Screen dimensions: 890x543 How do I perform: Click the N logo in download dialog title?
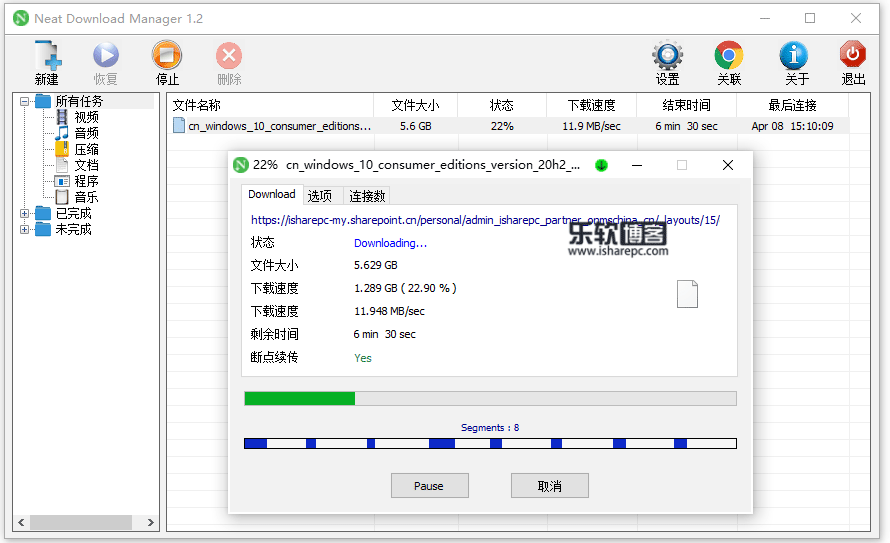tap(241, 165)
